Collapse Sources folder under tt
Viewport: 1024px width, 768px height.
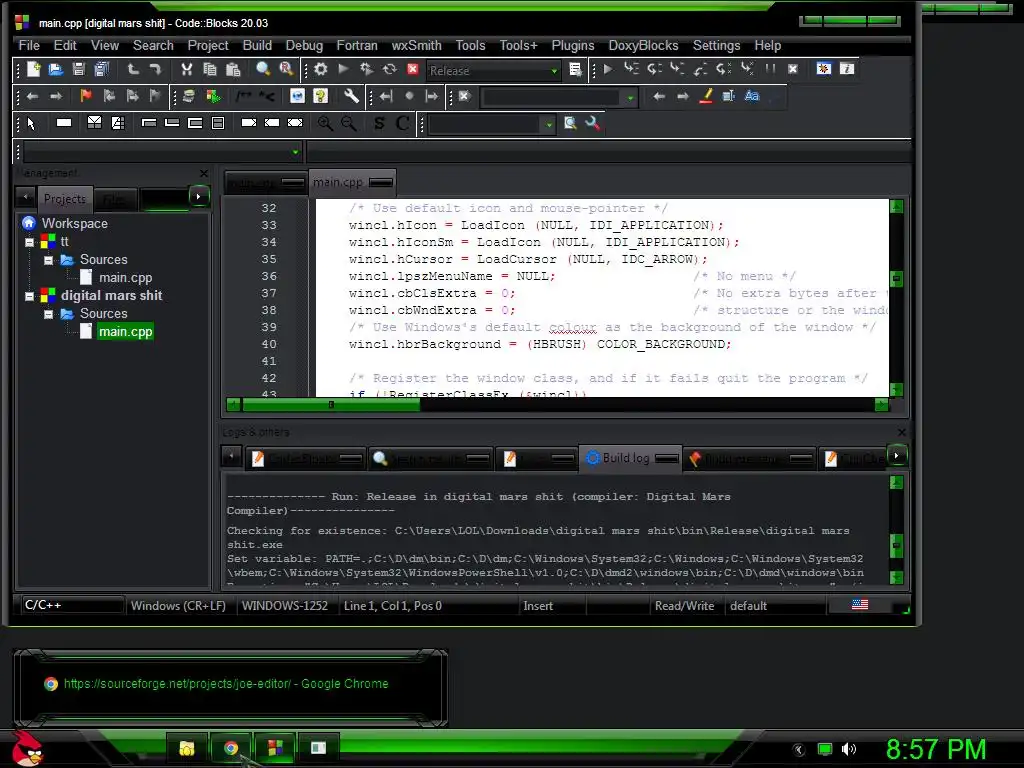48,260
